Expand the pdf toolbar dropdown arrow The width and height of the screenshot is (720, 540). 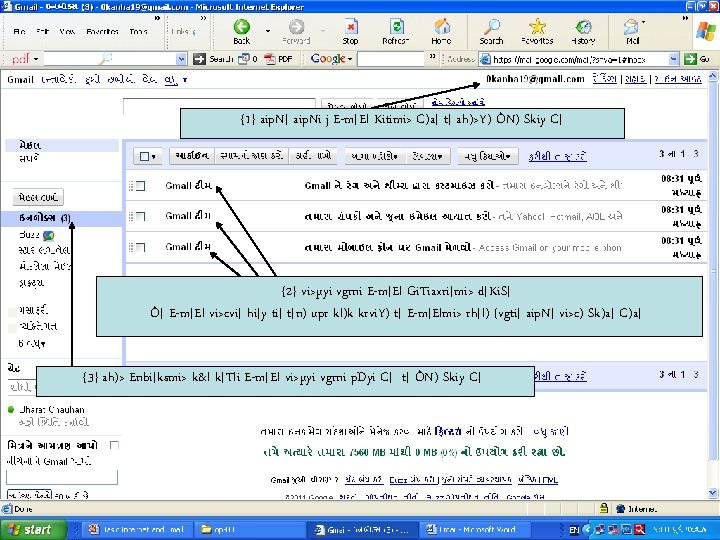point(35,59)
